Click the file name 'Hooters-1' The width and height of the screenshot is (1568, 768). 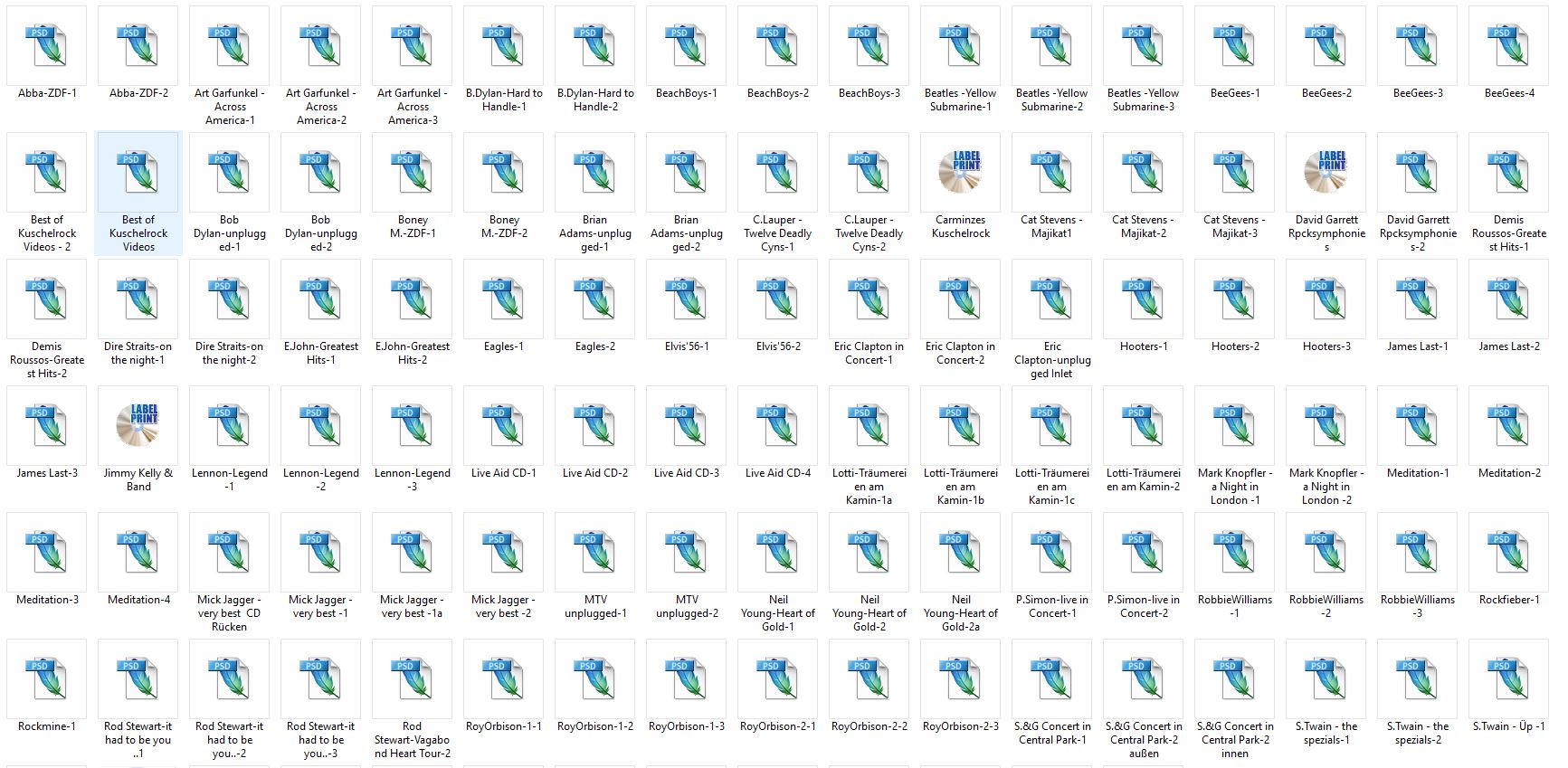(1144, 346)
